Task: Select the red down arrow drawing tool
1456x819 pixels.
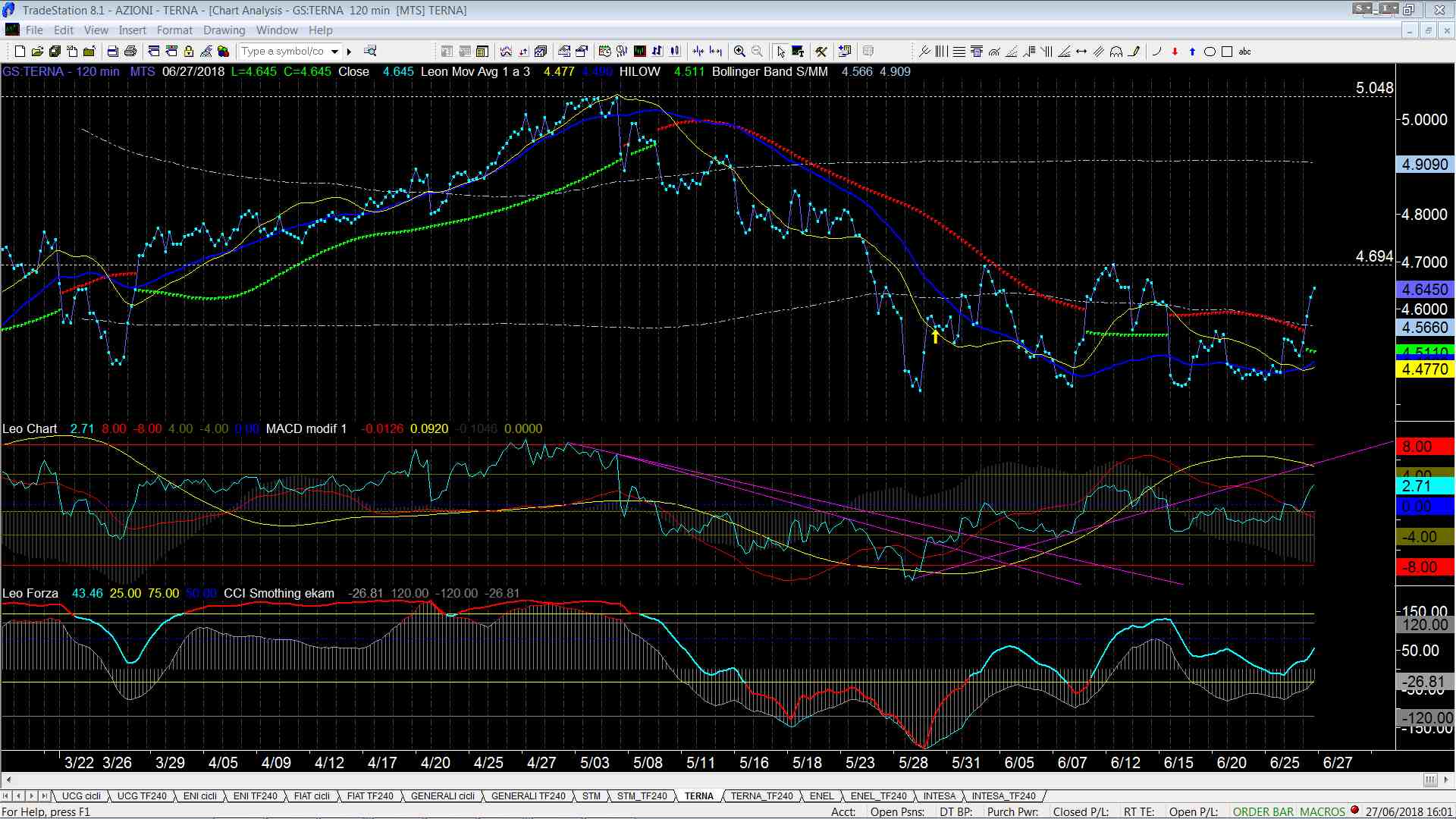Action: coord(1175,52)
